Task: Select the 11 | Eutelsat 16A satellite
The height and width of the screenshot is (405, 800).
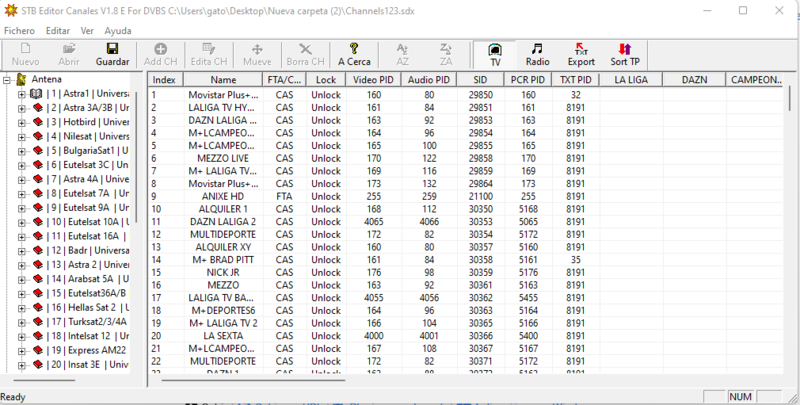Action: (x=87, y=236)
